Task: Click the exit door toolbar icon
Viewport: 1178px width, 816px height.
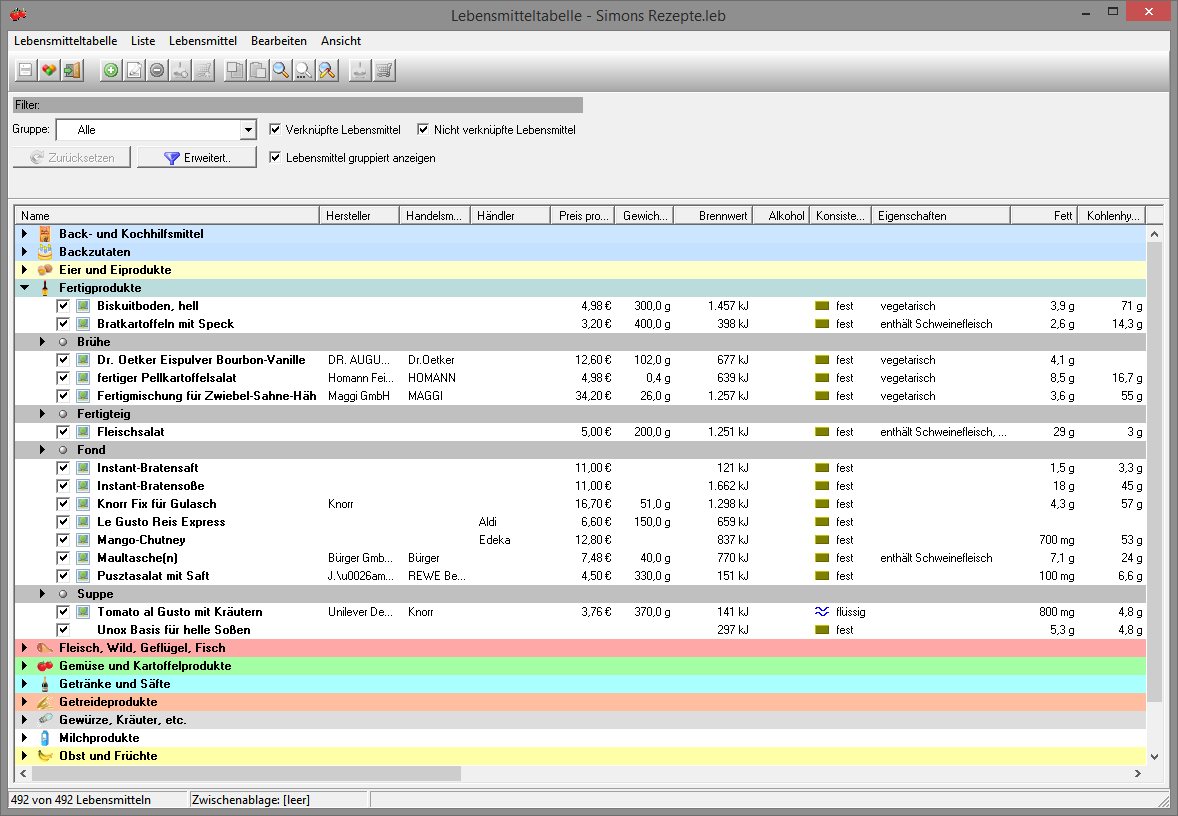Action: (71, 70)
